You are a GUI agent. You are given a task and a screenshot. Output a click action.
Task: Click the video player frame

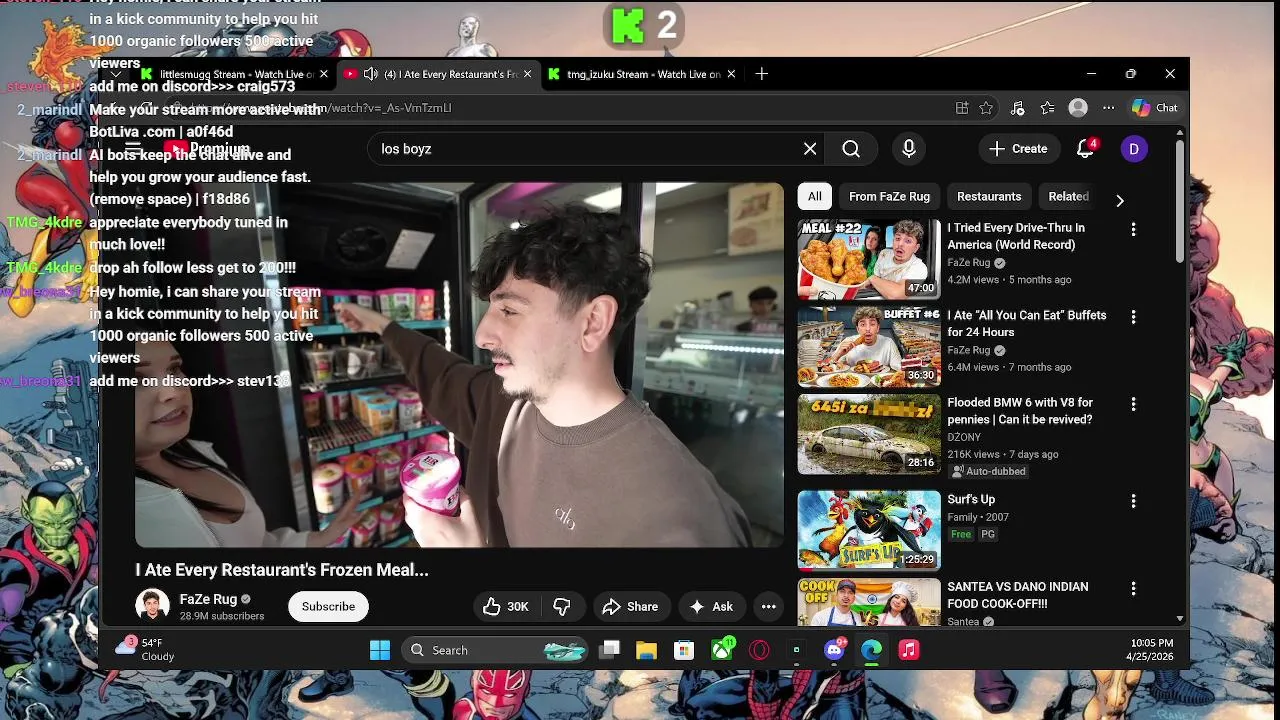click(x=460, y=365)
